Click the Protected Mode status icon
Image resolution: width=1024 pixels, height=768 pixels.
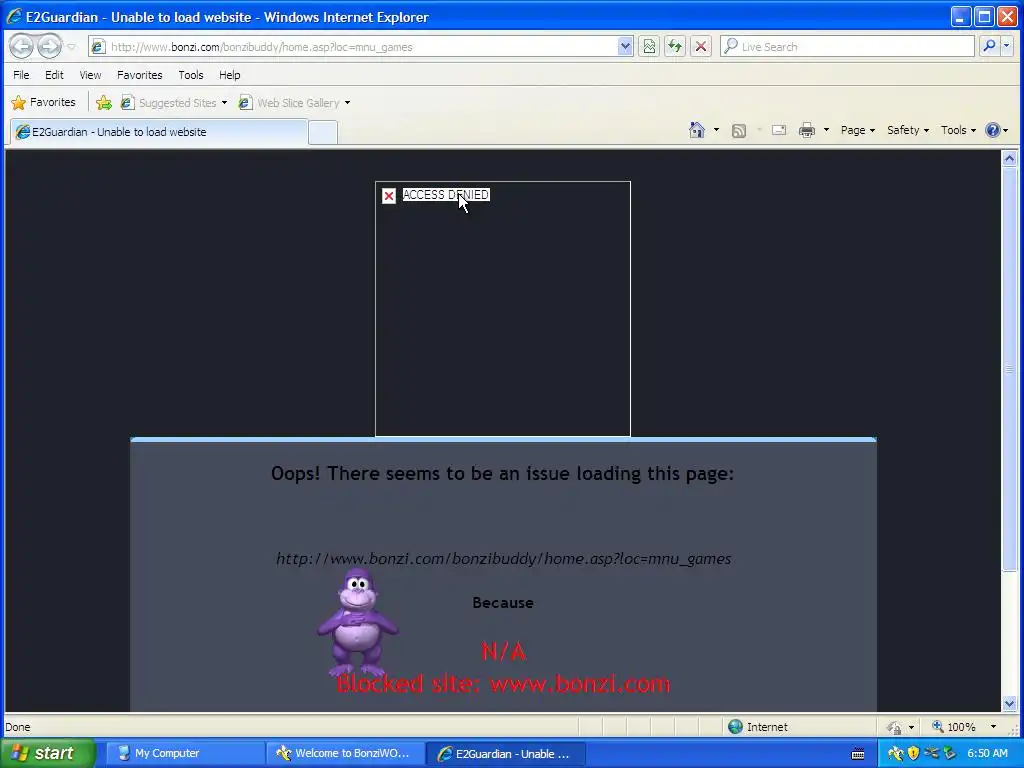click(x=894, y=727)
